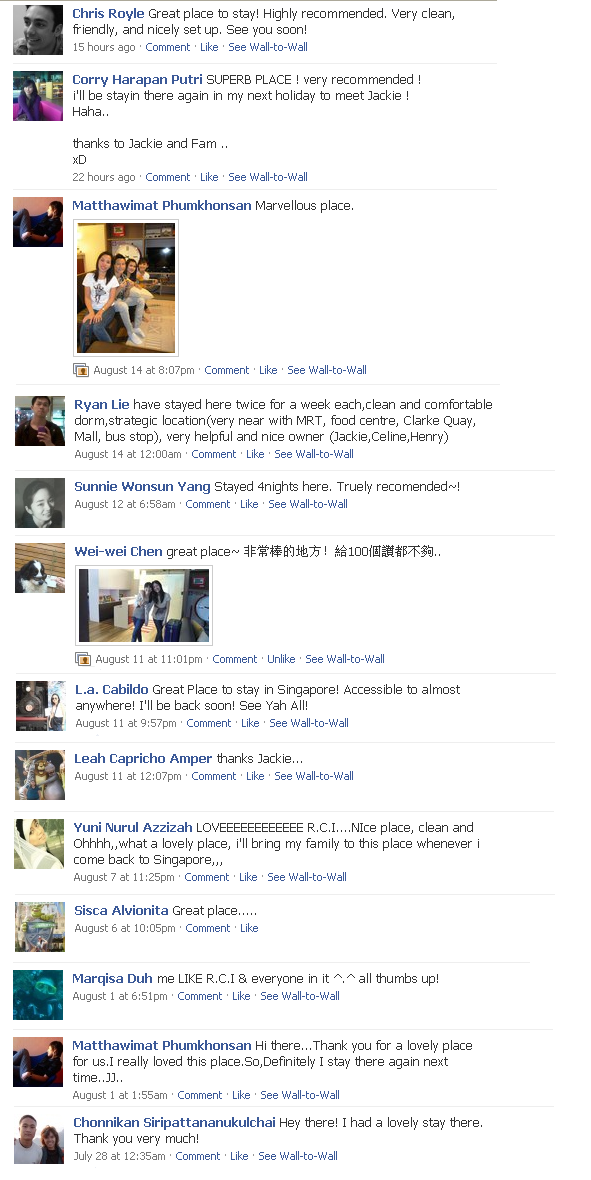See Wall-to-Wall for Marqisa Duh
This screenshot has width=591, height=1180.
[x=300, y=996]
